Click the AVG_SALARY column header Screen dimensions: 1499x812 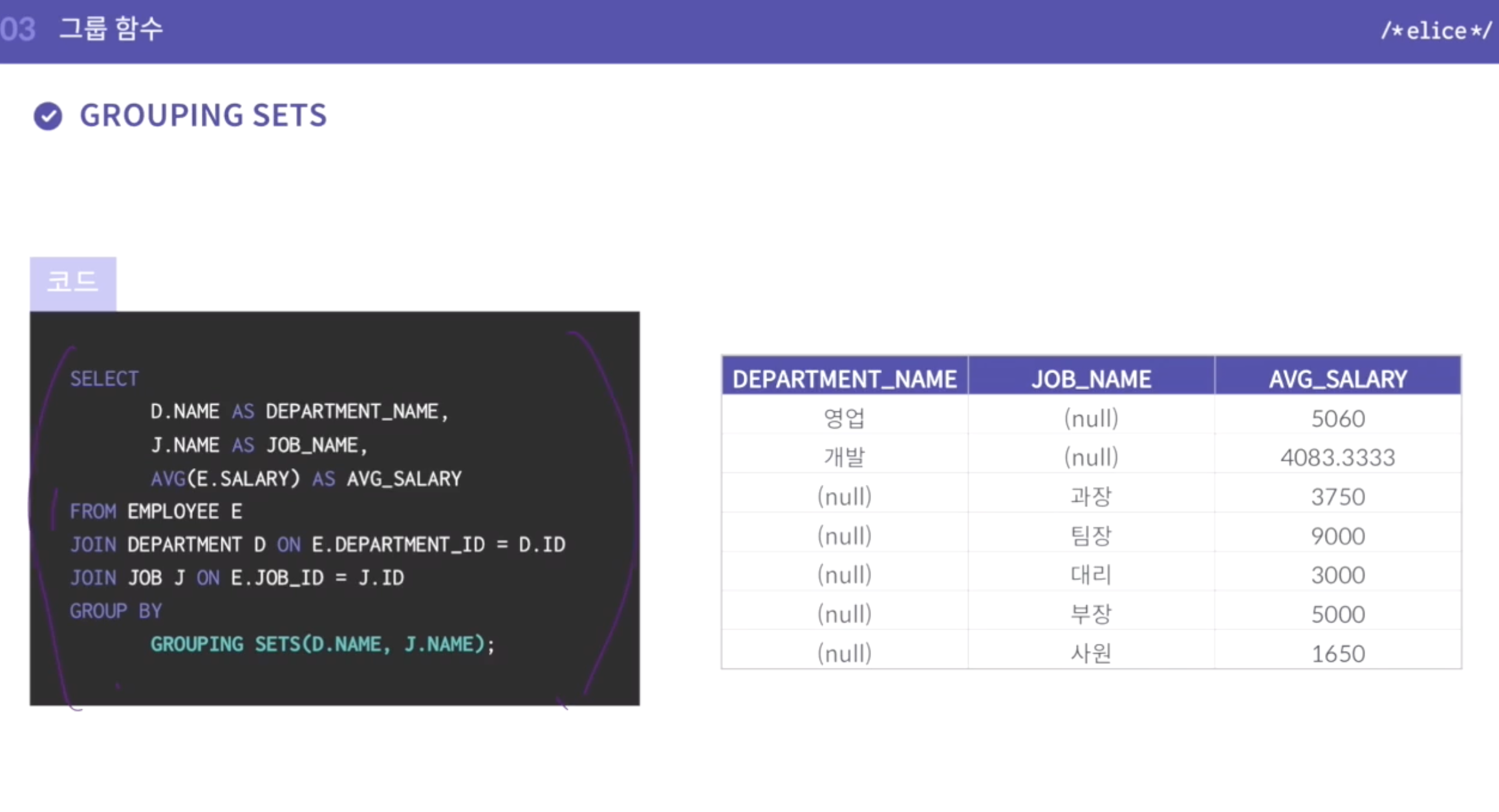(x=1337, y=379)
